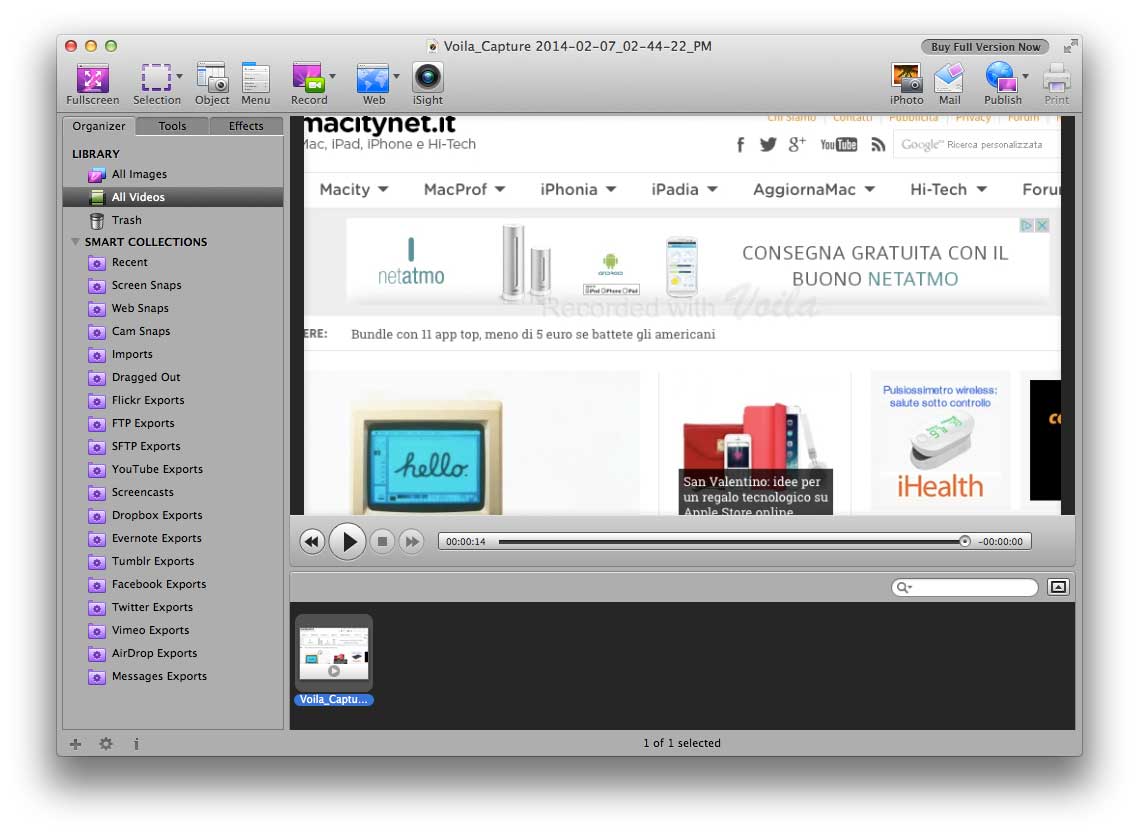The width and height of the screenshot is (1139, 835).
Task: Add a new collection with plus icon
Action: pyautogui.click(x=76, y=743)
